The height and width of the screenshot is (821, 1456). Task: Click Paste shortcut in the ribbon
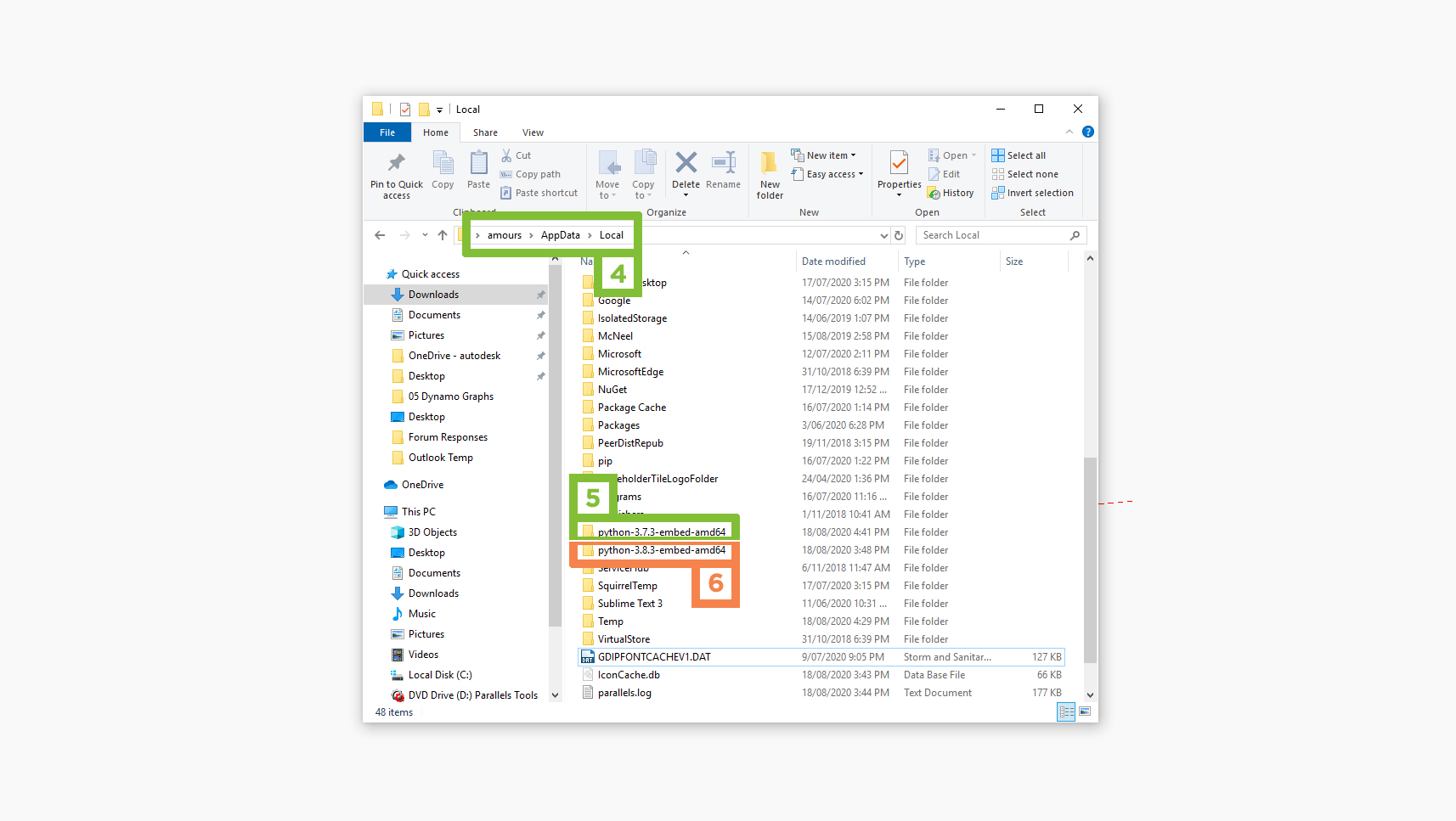tap(539, 193)
